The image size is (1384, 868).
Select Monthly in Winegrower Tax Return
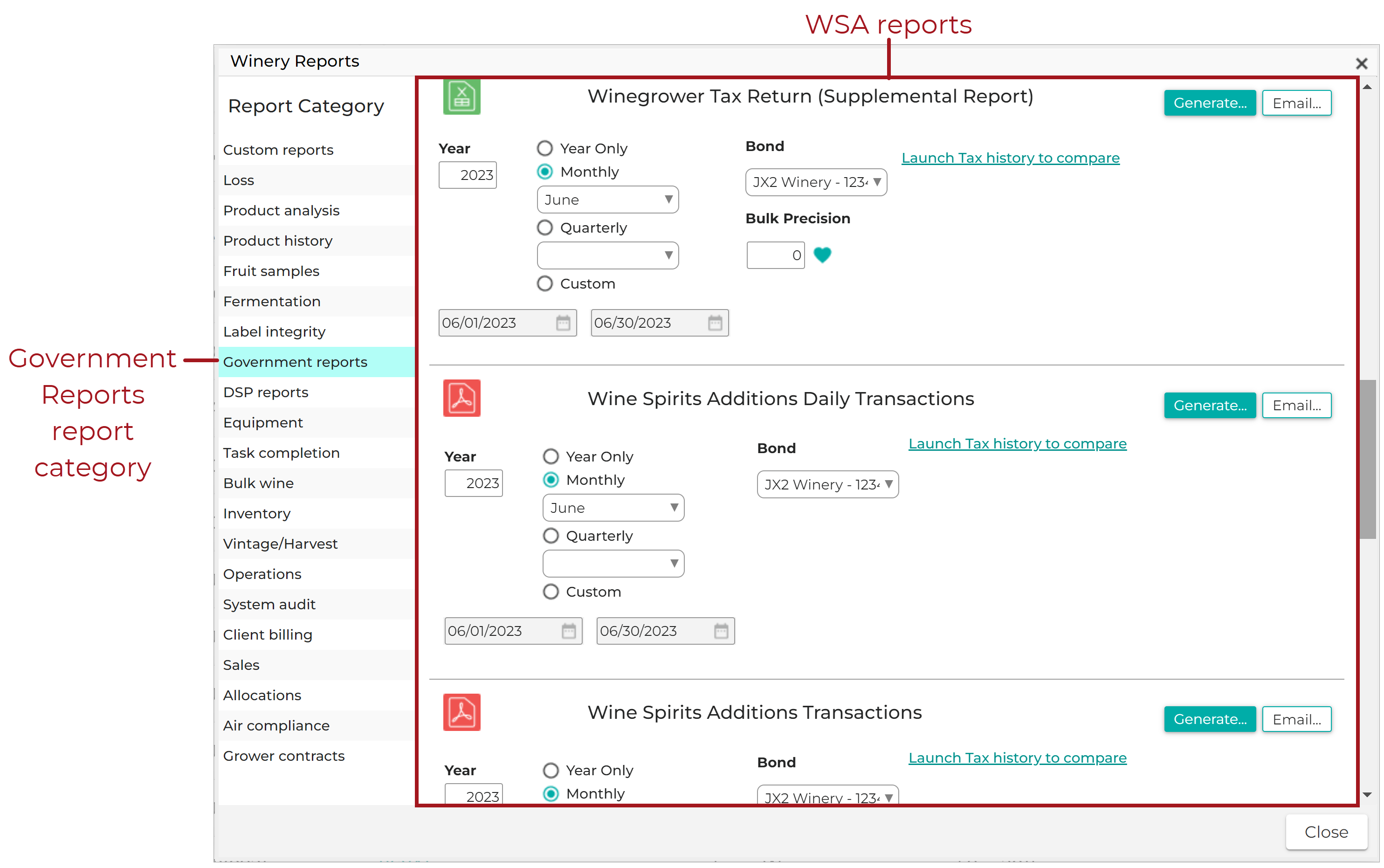pyautogui.click(x=544, y=172)
